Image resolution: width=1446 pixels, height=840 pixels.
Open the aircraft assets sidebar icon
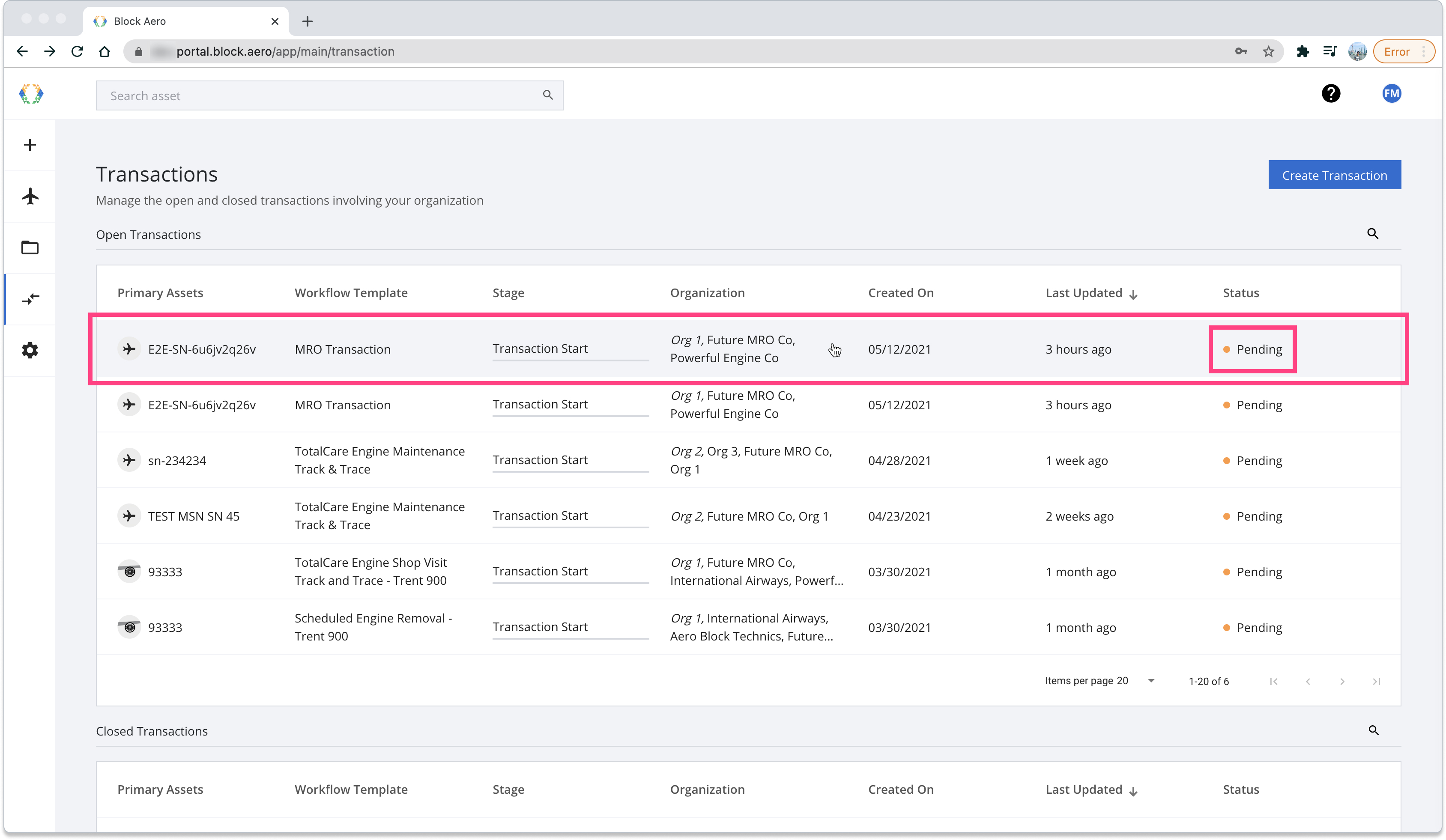30,196
